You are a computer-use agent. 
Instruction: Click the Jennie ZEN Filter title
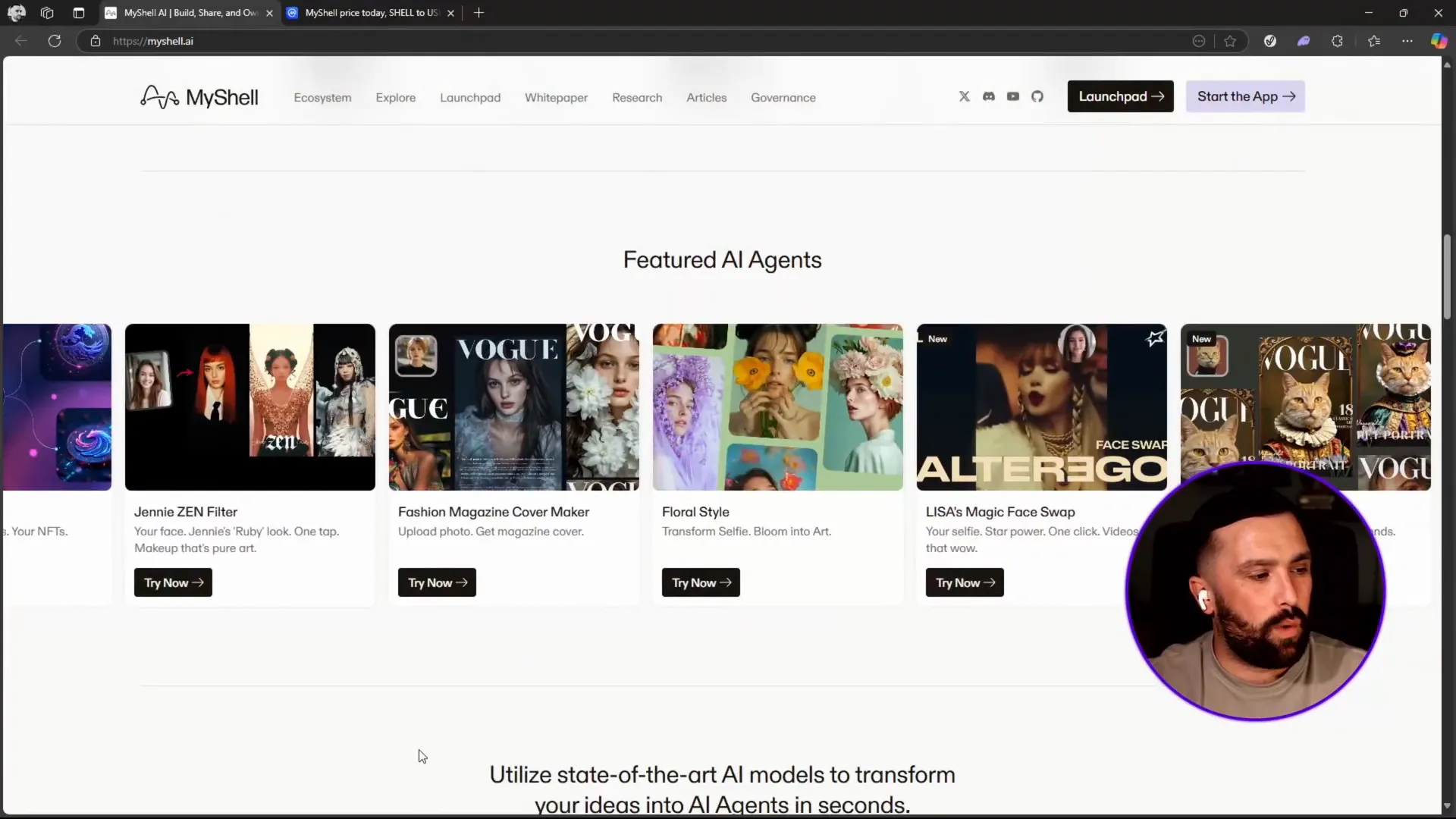[x=186, y=512]
